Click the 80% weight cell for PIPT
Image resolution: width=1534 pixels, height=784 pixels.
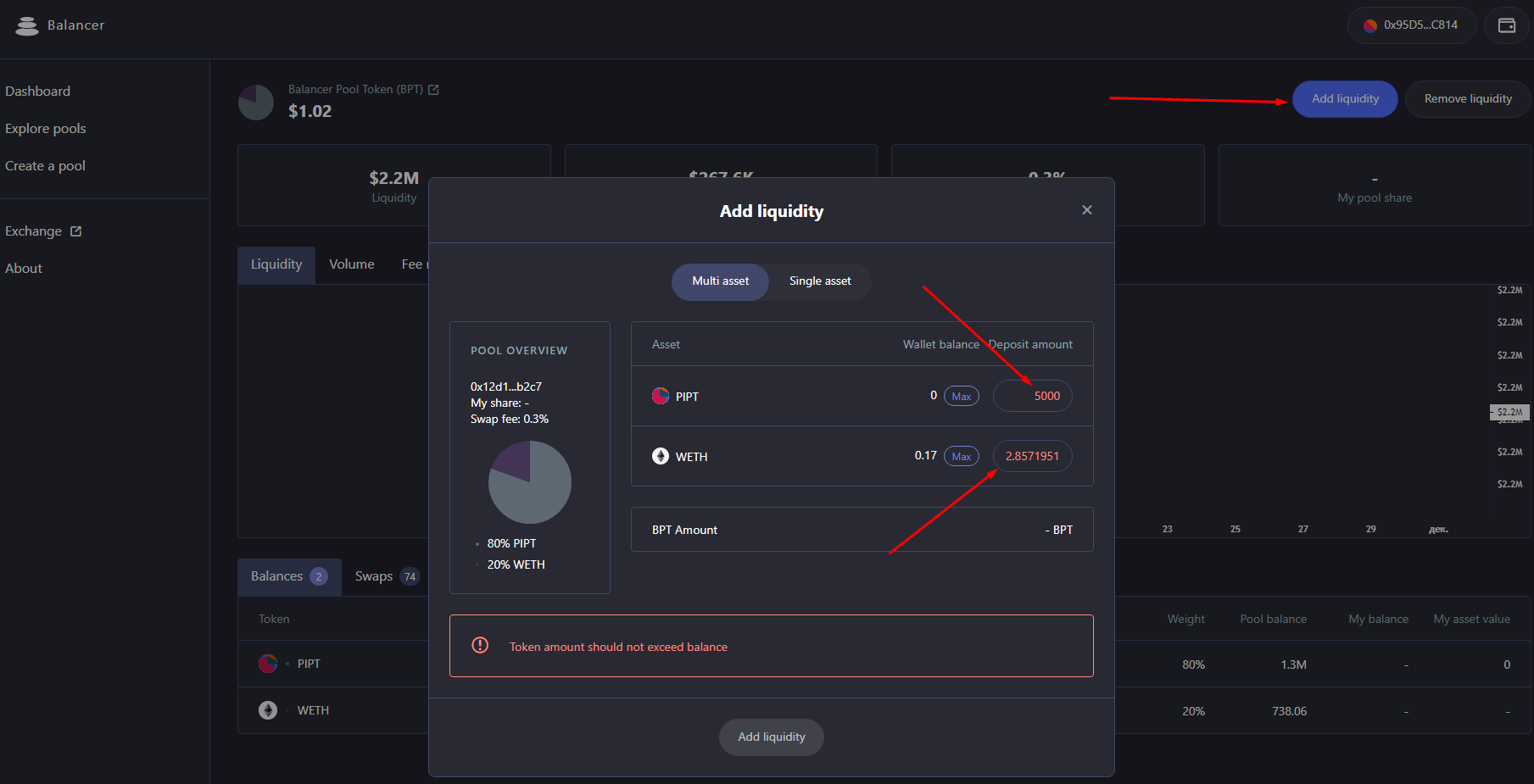pyautogui.click(x=1193, y=664)
